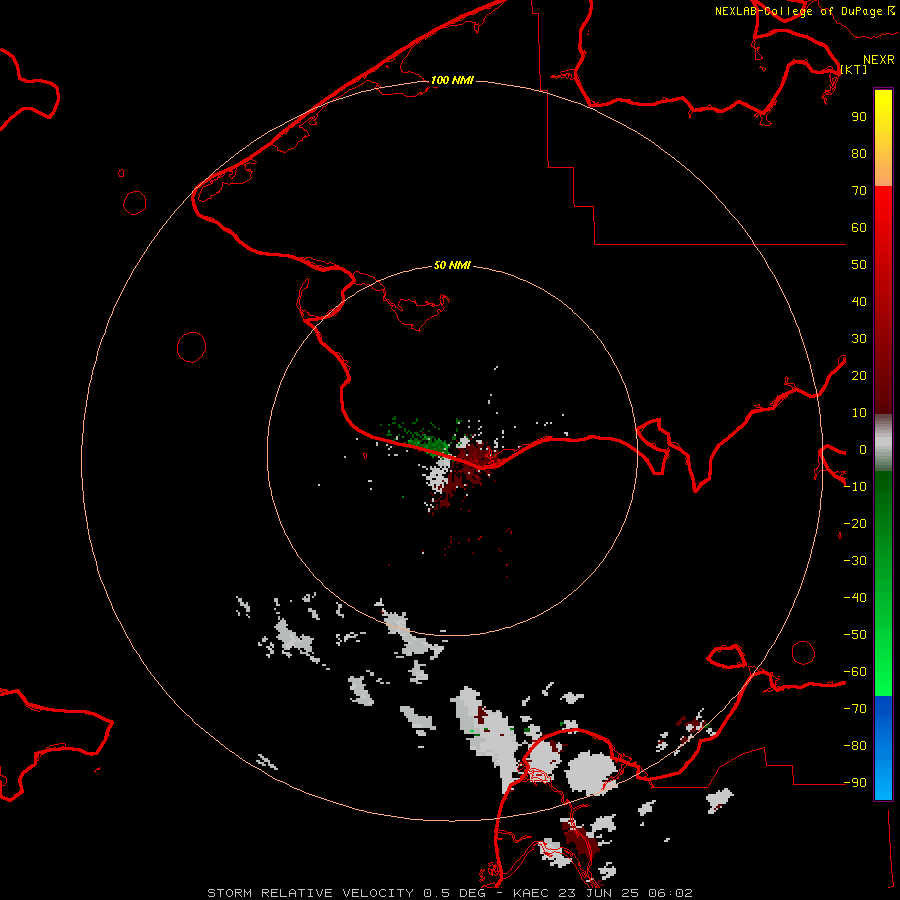
Task: Click the -40 value on the velocity scale
Action: 855,598
